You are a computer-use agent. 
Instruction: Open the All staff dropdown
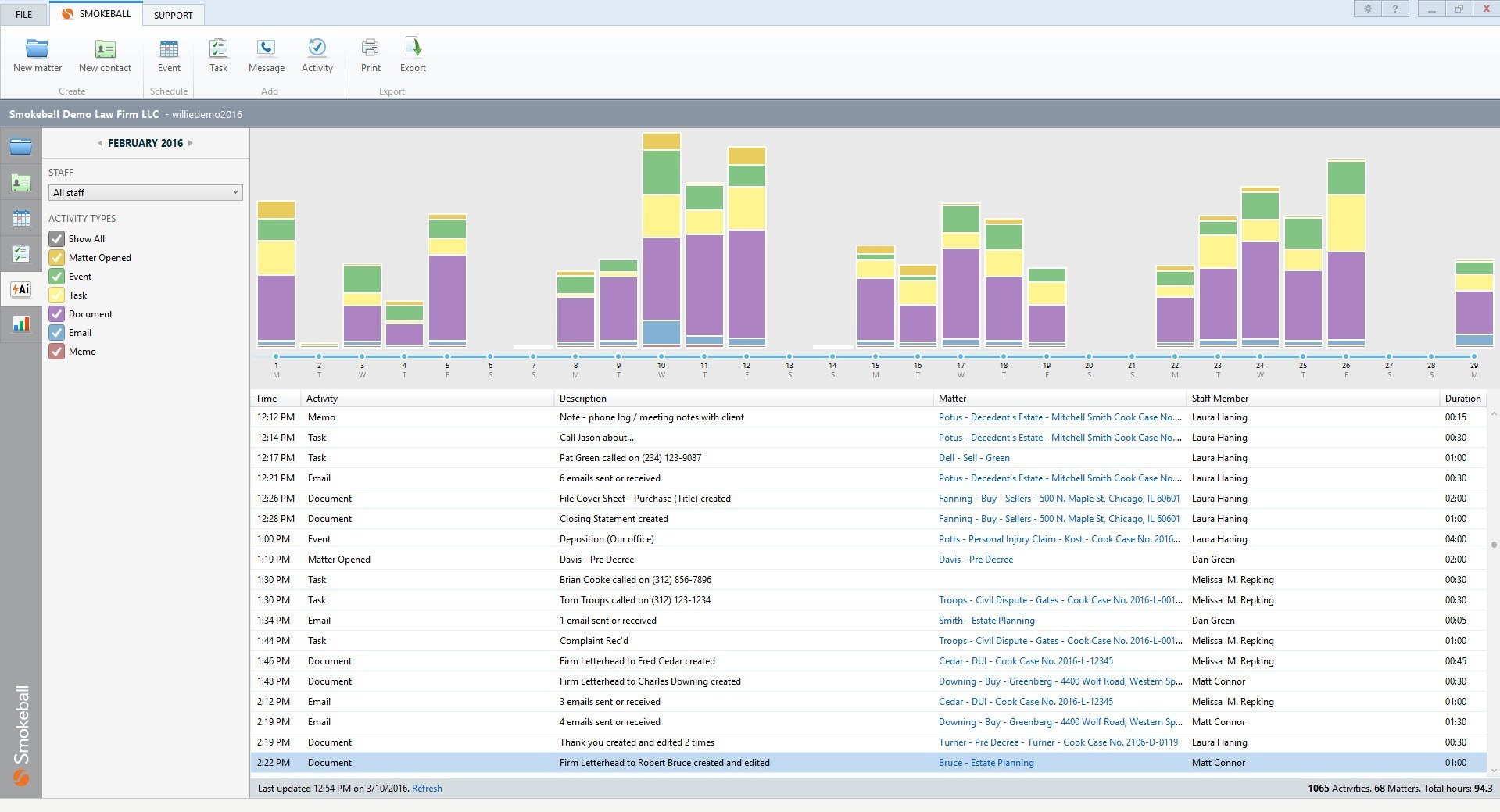tap(145, 192)
